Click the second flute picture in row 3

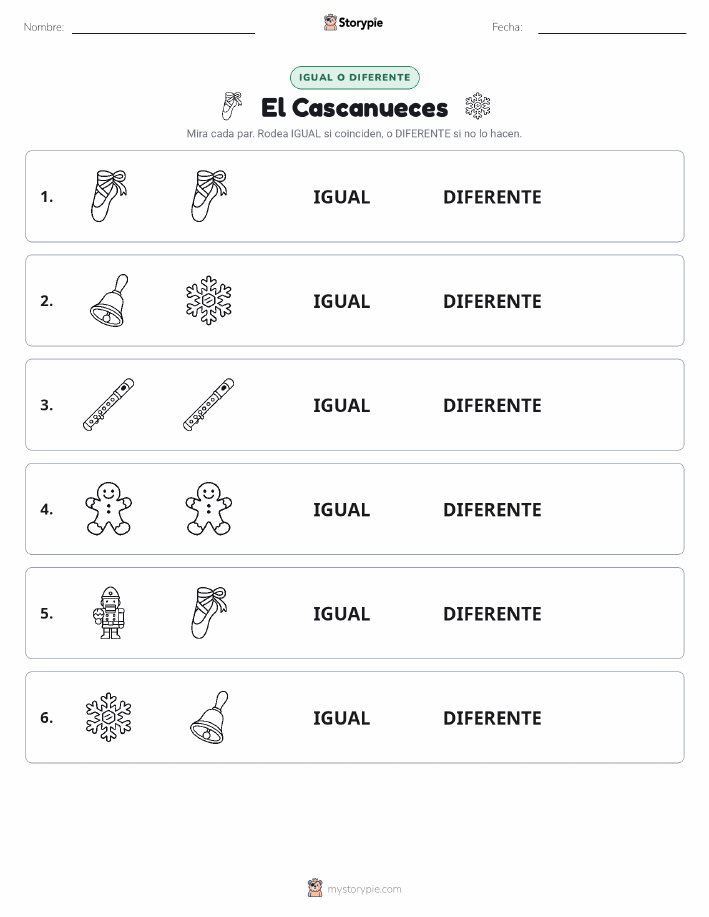(x=209, y=405)
